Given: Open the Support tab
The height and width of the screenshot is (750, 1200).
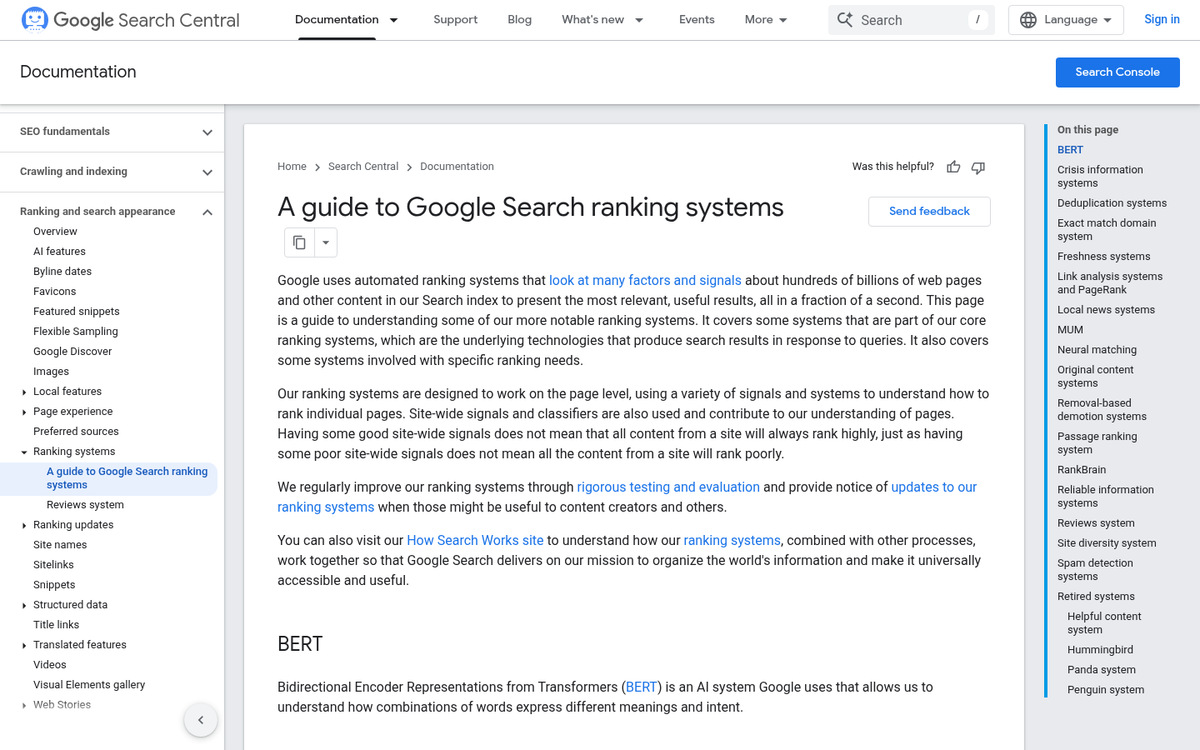Looking at the screenshot, I should click(x=455, y=20).
